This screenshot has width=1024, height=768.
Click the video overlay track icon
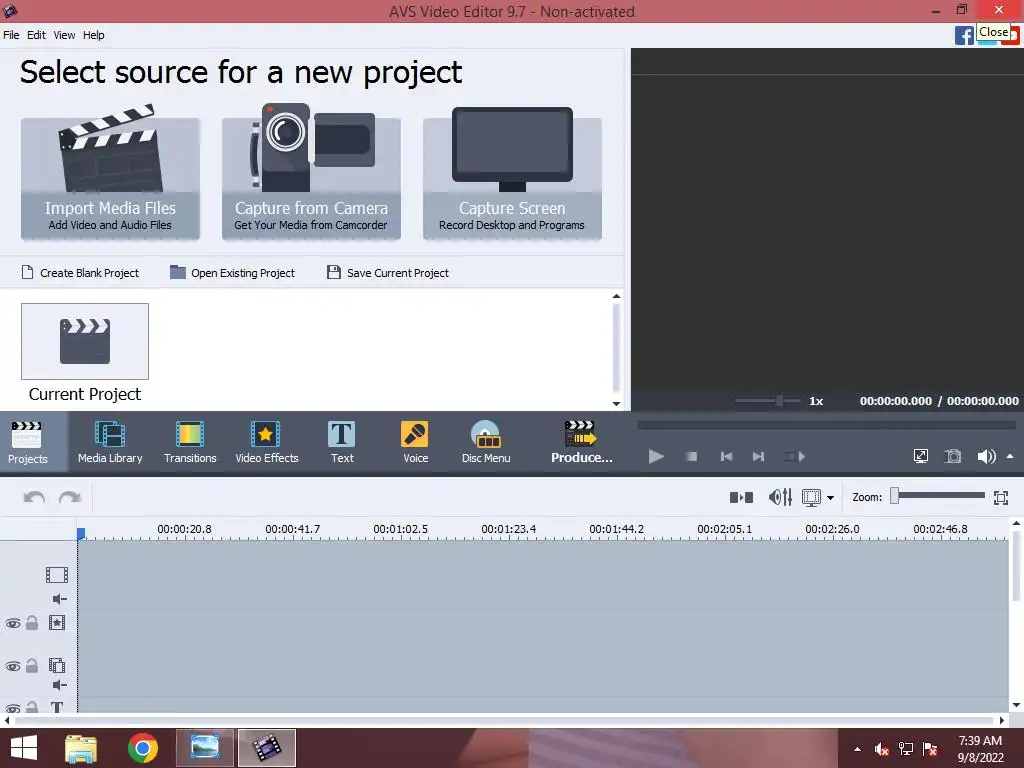pos(57,665)
